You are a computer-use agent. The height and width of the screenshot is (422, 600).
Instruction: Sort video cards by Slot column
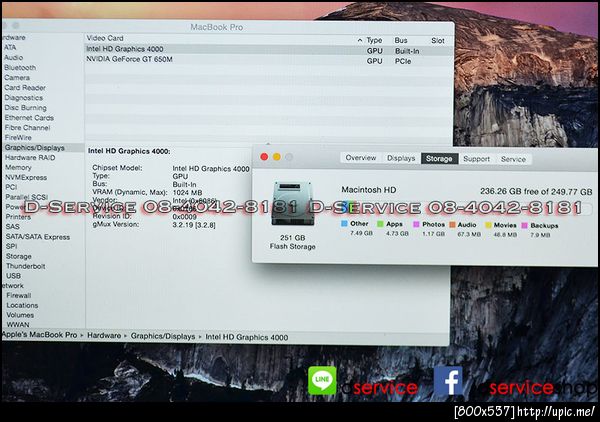point(438,41)
